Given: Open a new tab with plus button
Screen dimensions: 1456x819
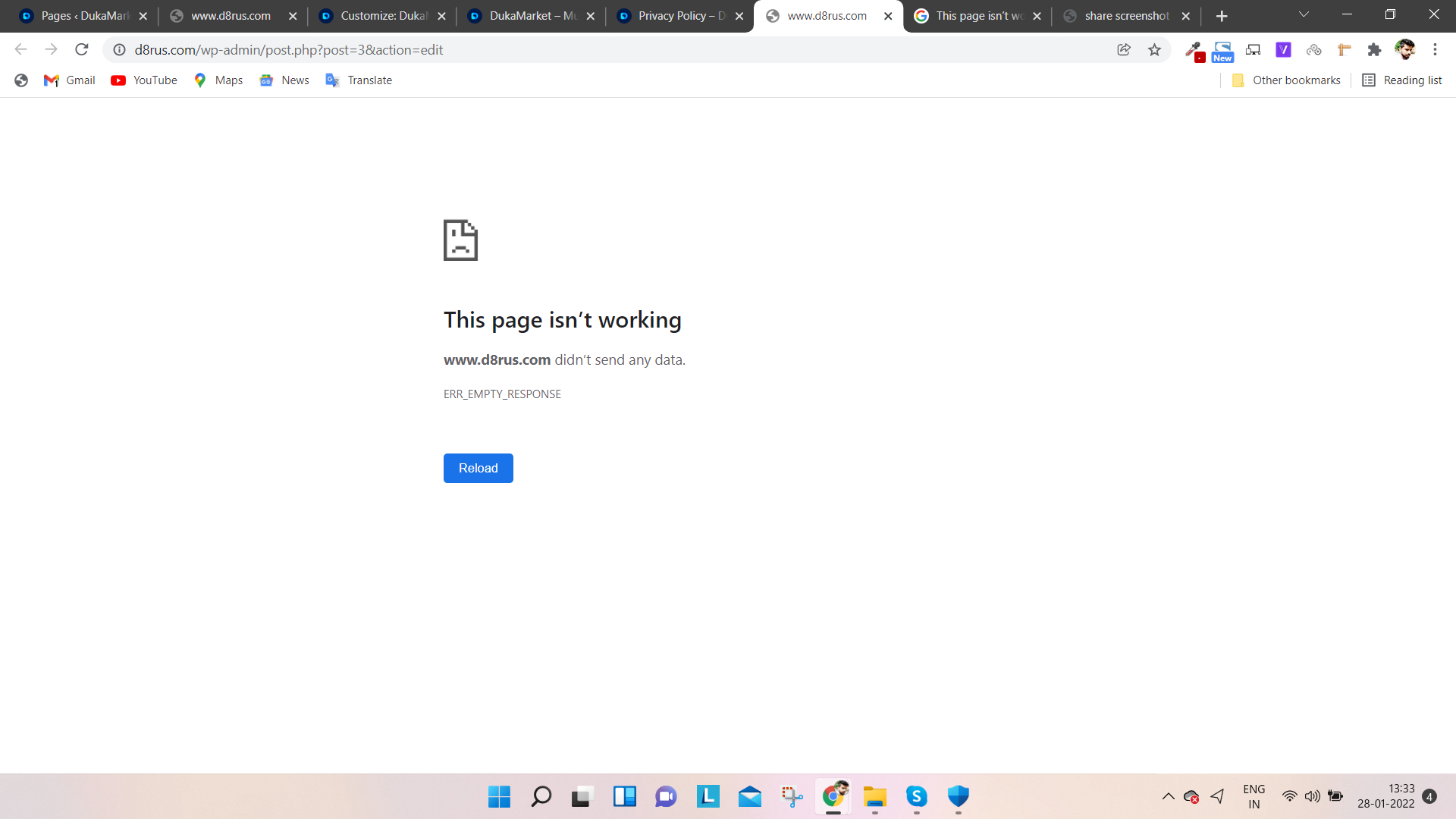Looking at the screenshot, I should [x=1221, y=16].
